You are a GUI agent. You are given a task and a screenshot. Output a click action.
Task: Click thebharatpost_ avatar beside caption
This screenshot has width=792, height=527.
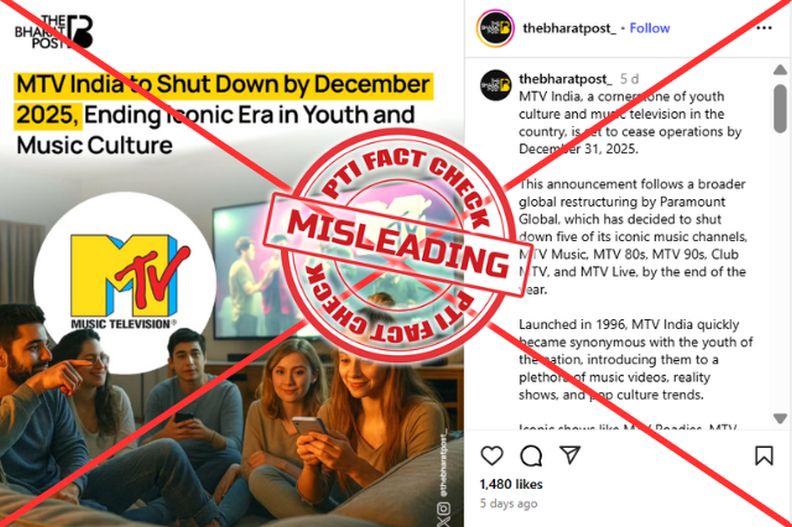[x=495, y=85]
